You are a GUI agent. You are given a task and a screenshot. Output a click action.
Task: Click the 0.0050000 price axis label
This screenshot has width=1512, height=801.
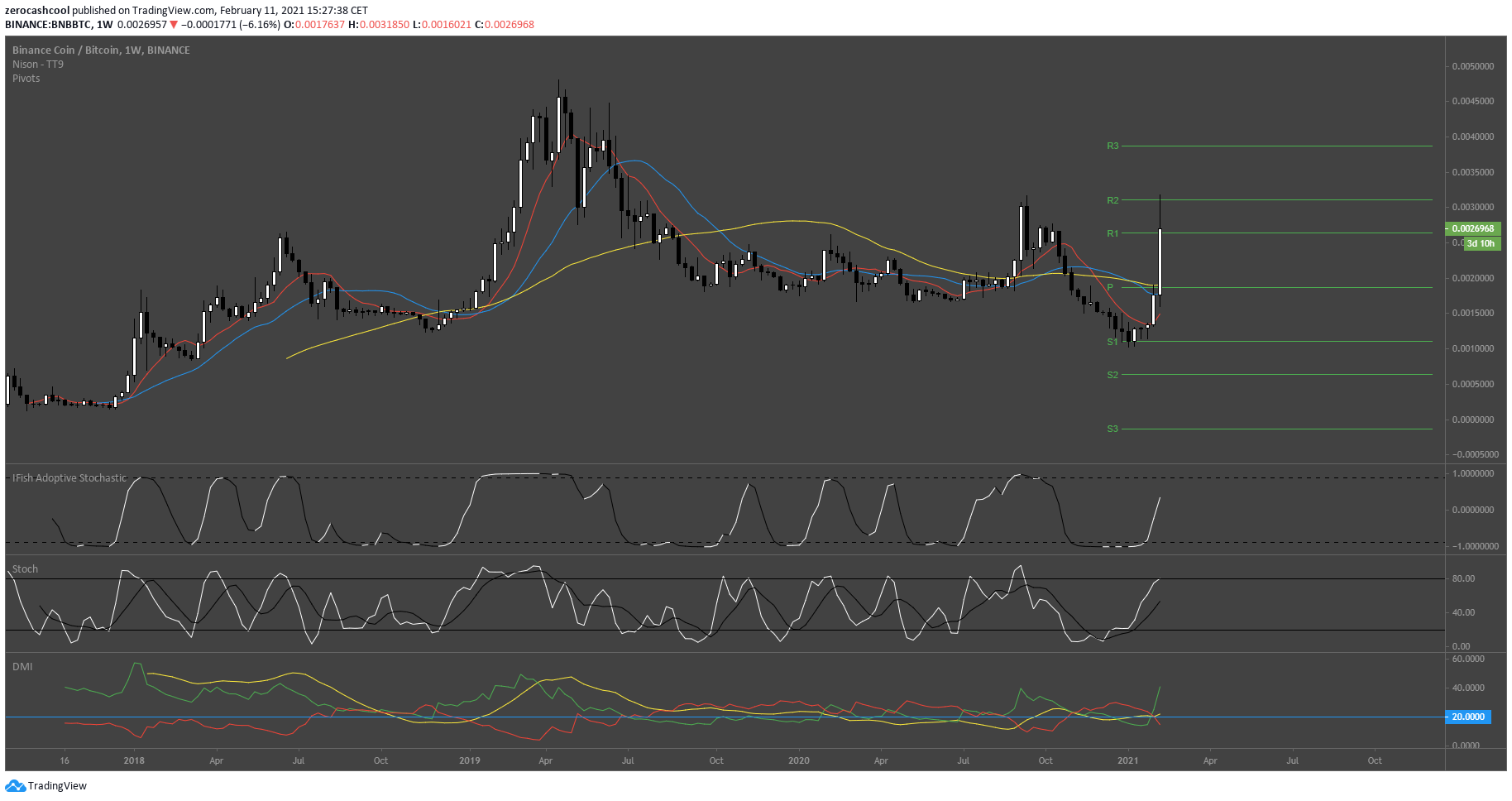[x=1473, y=66]
